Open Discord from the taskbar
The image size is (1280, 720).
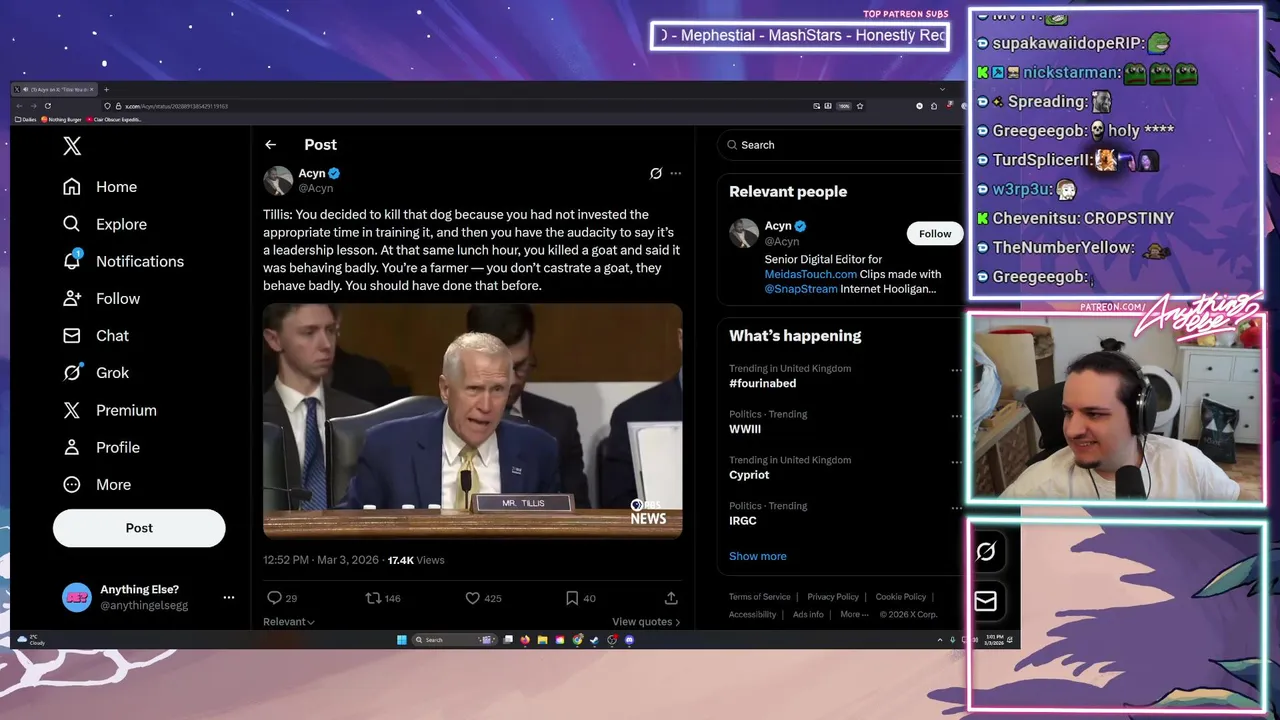coord(629,640)
